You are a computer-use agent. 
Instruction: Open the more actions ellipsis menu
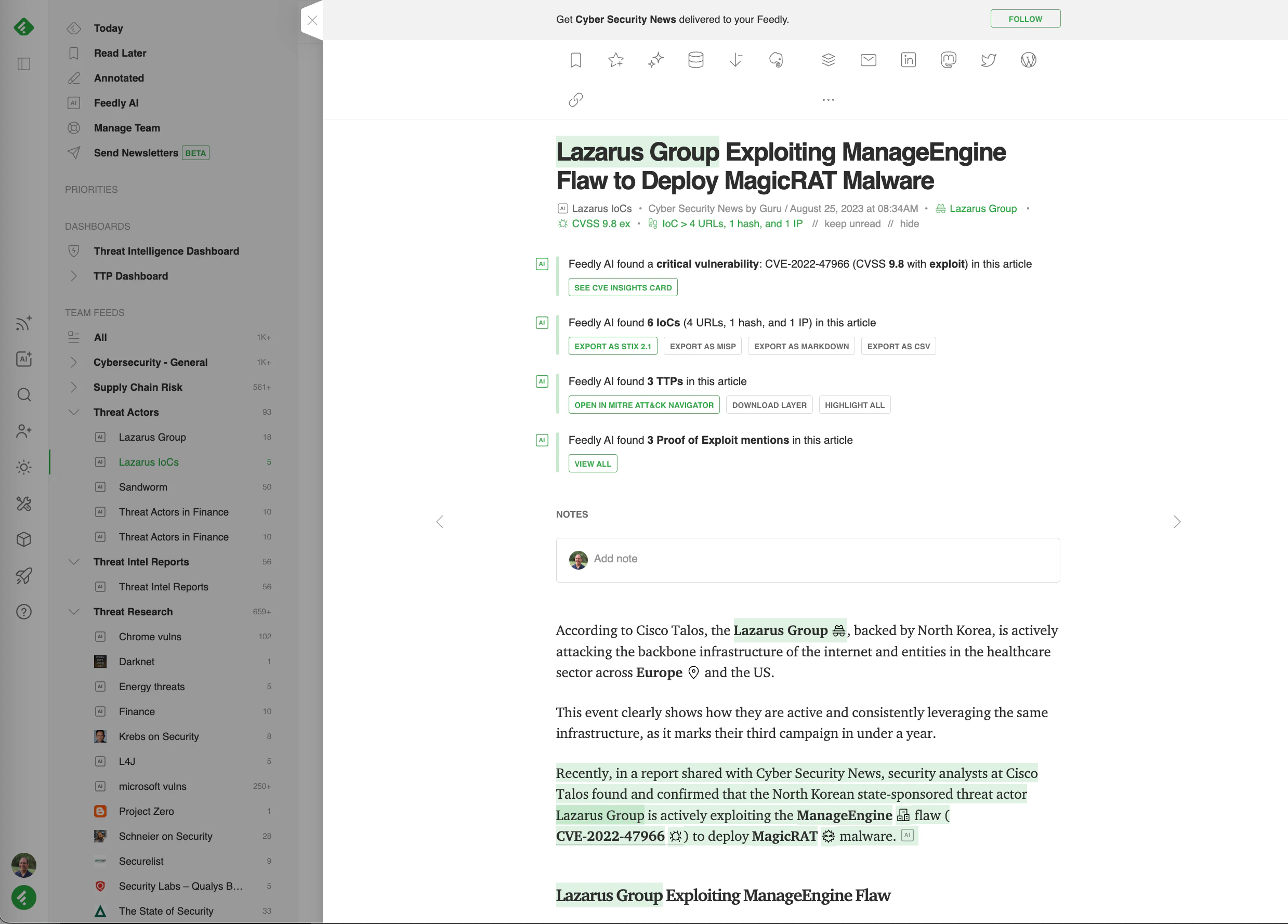click(x=827, y=100)
